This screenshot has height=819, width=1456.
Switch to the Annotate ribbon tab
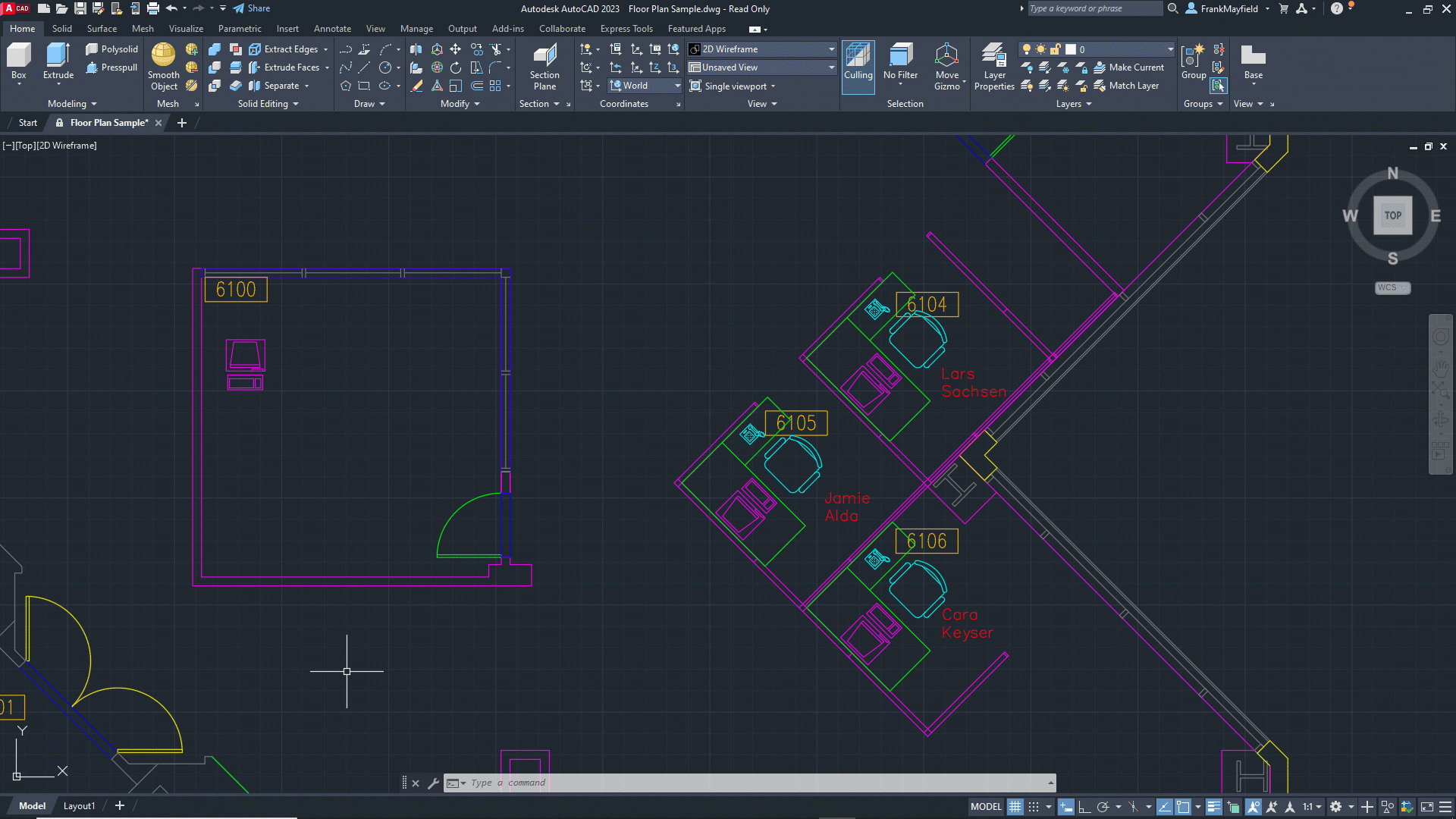click(x=332, y=29)
